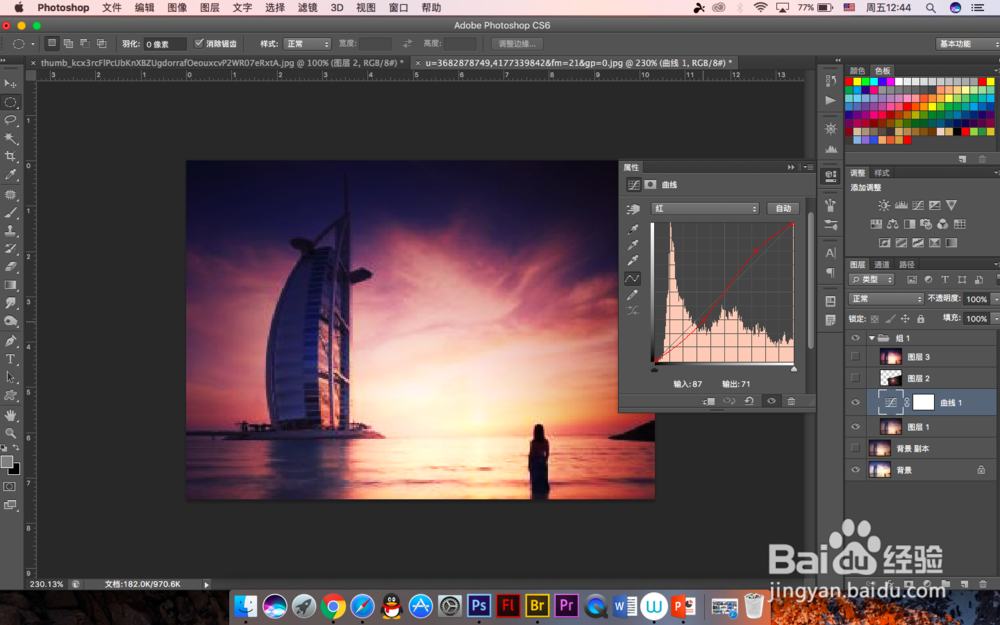Open Chrome from the Dock
The image size is (1000, 625).
tap(333, 606)
